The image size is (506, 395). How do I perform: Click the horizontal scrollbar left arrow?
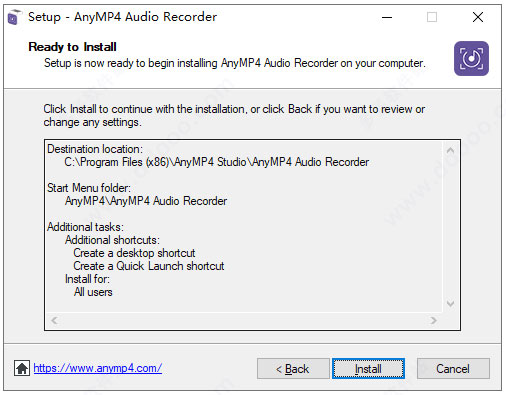55,320
